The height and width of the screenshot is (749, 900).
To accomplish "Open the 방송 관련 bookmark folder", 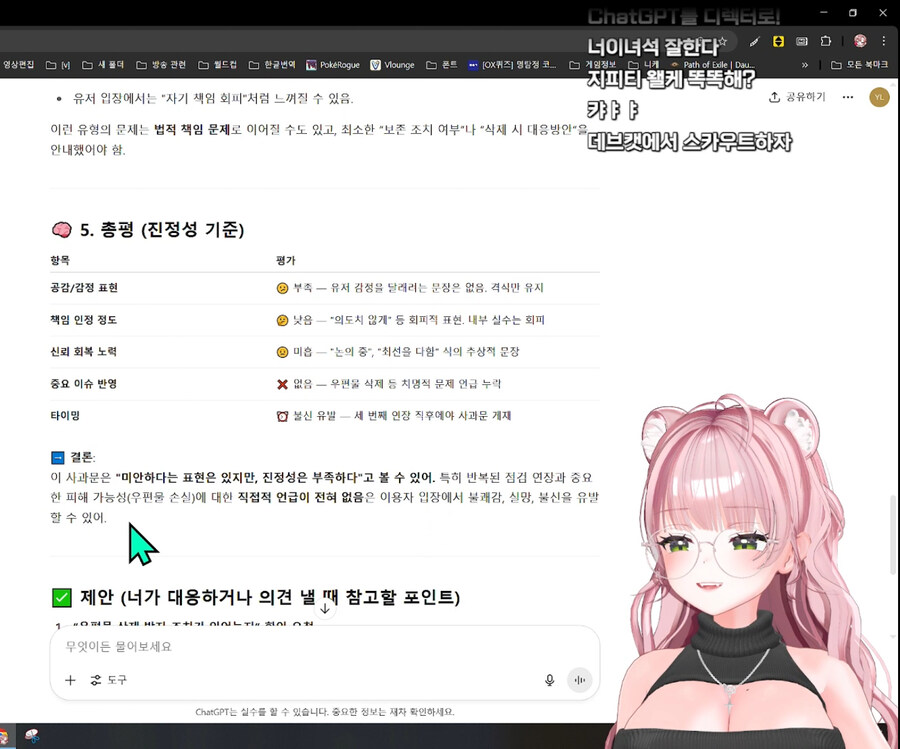I will (161, 65).
